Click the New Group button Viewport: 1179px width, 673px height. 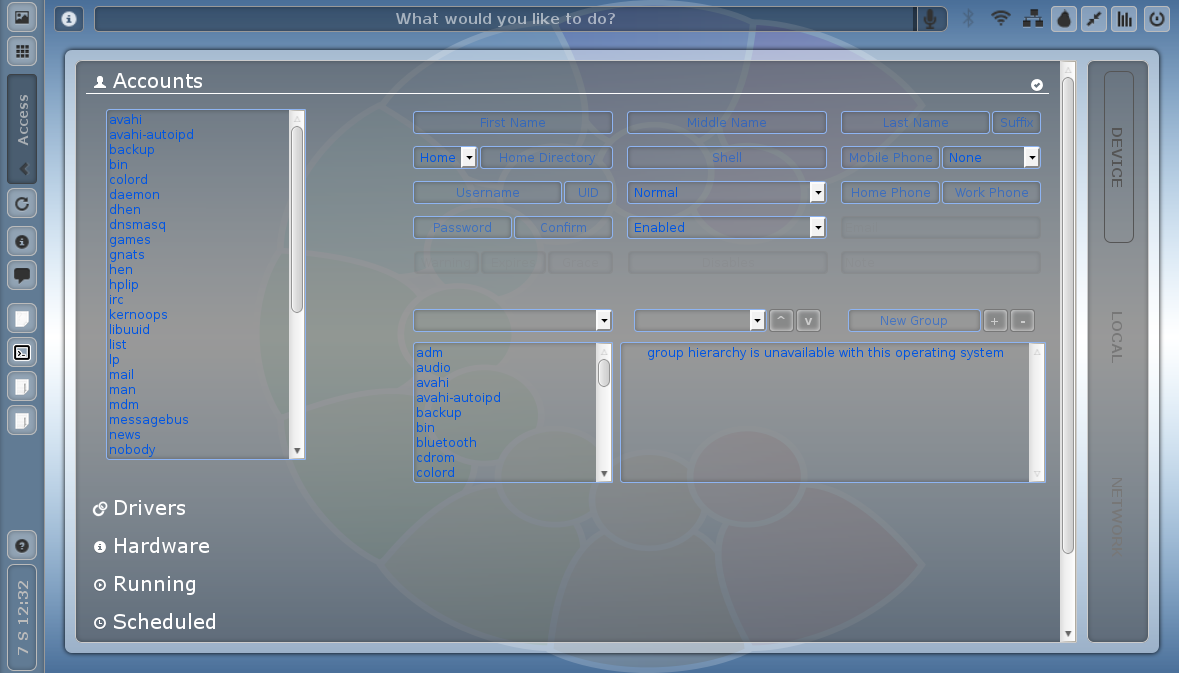click(913, 321)
